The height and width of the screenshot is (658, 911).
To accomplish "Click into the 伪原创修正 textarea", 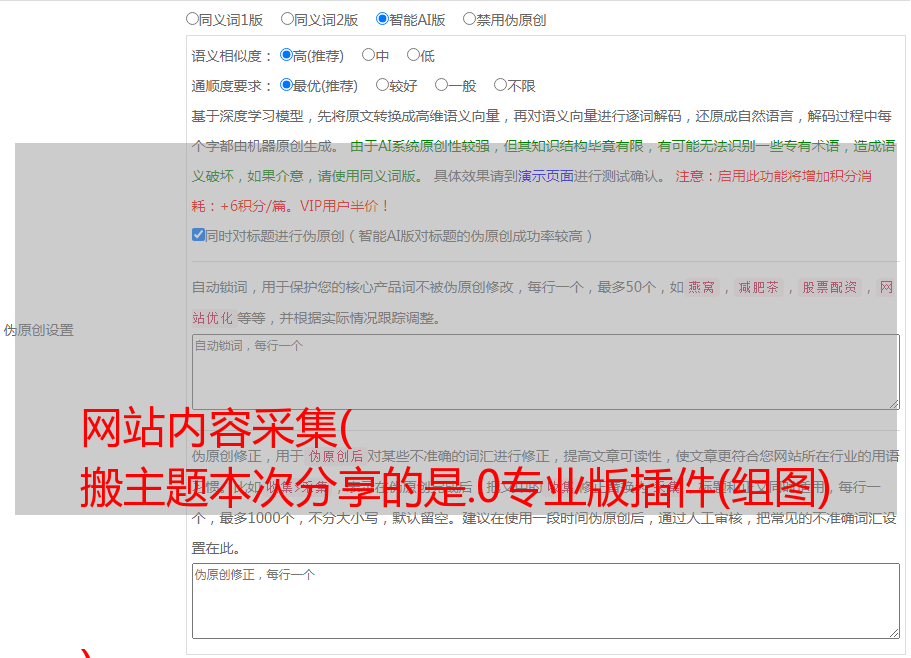I will click(546, 601).
